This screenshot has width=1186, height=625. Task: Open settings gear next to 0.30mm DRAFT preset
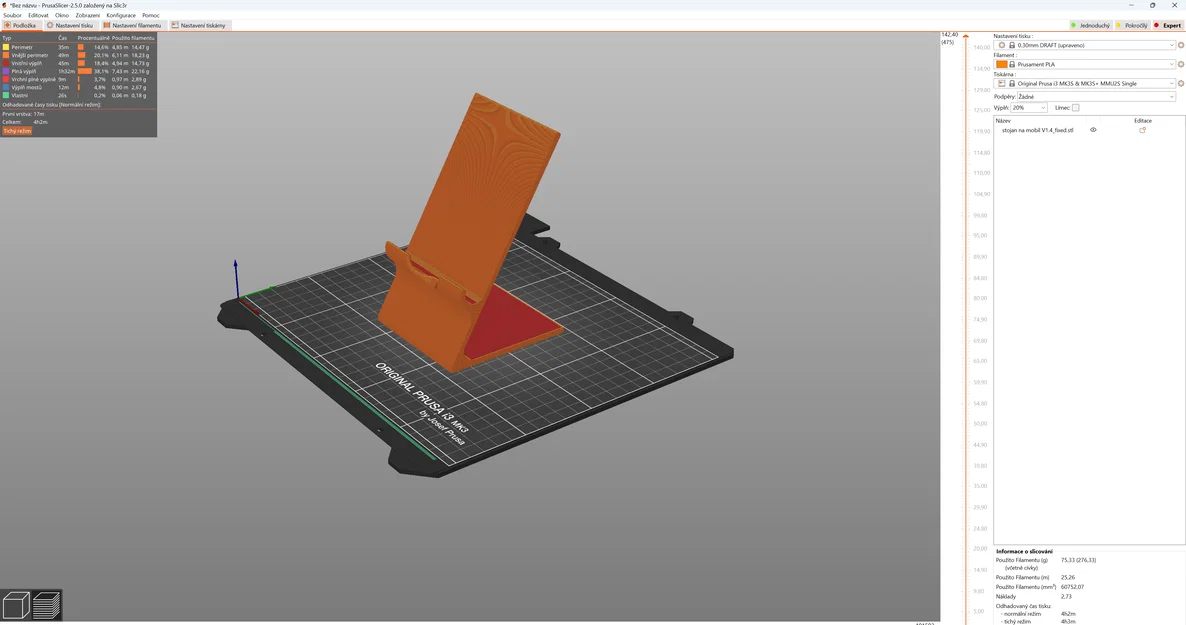coord(1180,45)
